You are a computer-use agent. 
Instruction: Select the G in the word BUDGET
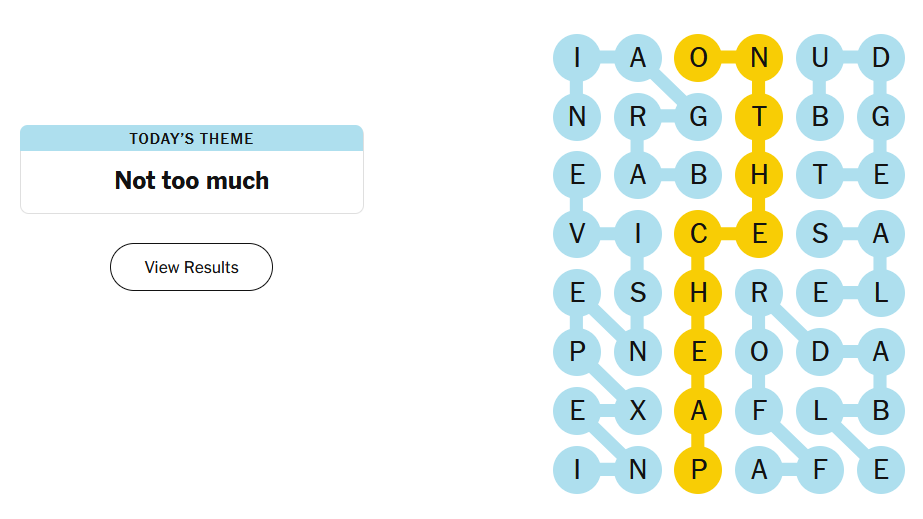880,117
